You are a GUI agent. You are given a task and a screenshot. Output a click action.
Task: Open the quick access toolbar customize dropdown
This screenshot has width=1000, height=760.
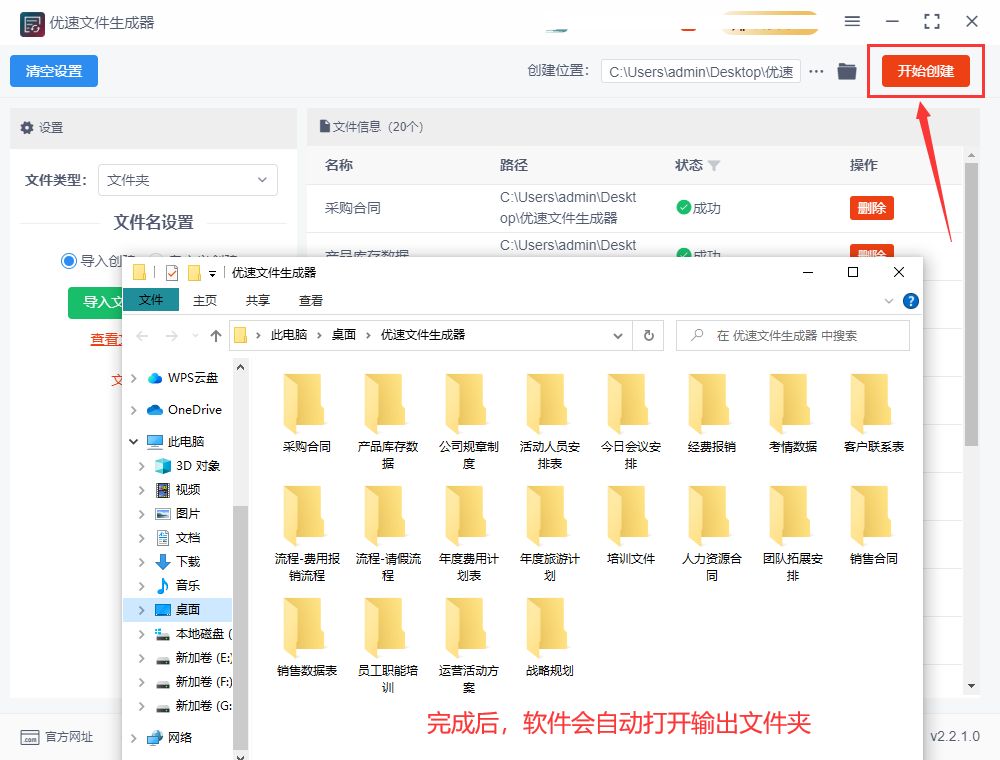212,274
